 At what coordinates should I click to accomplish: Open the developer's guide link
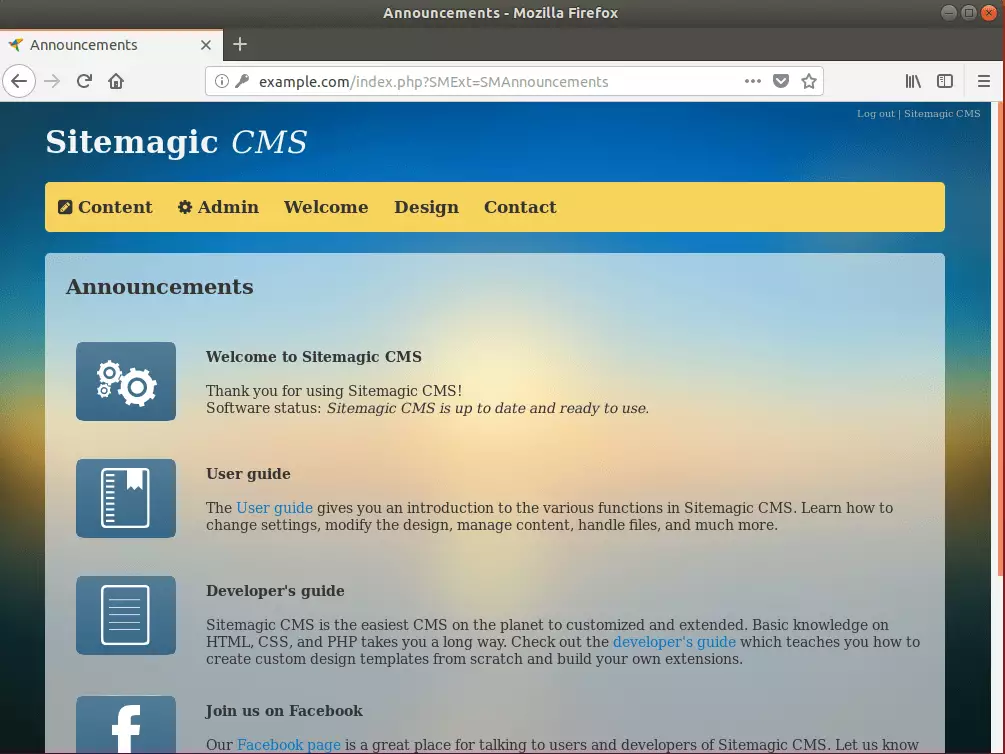click(674, 642)
